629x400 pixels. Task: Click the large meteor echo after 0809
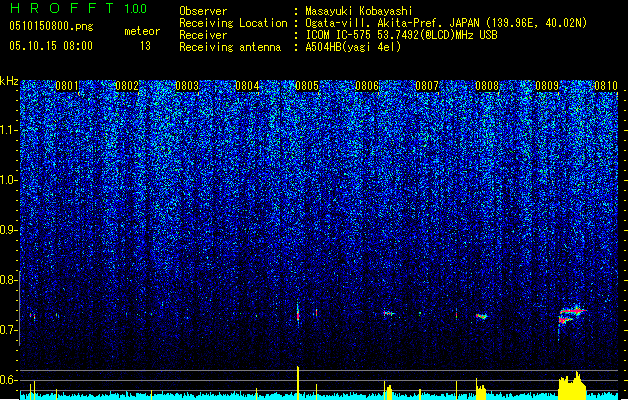point(572,315)
